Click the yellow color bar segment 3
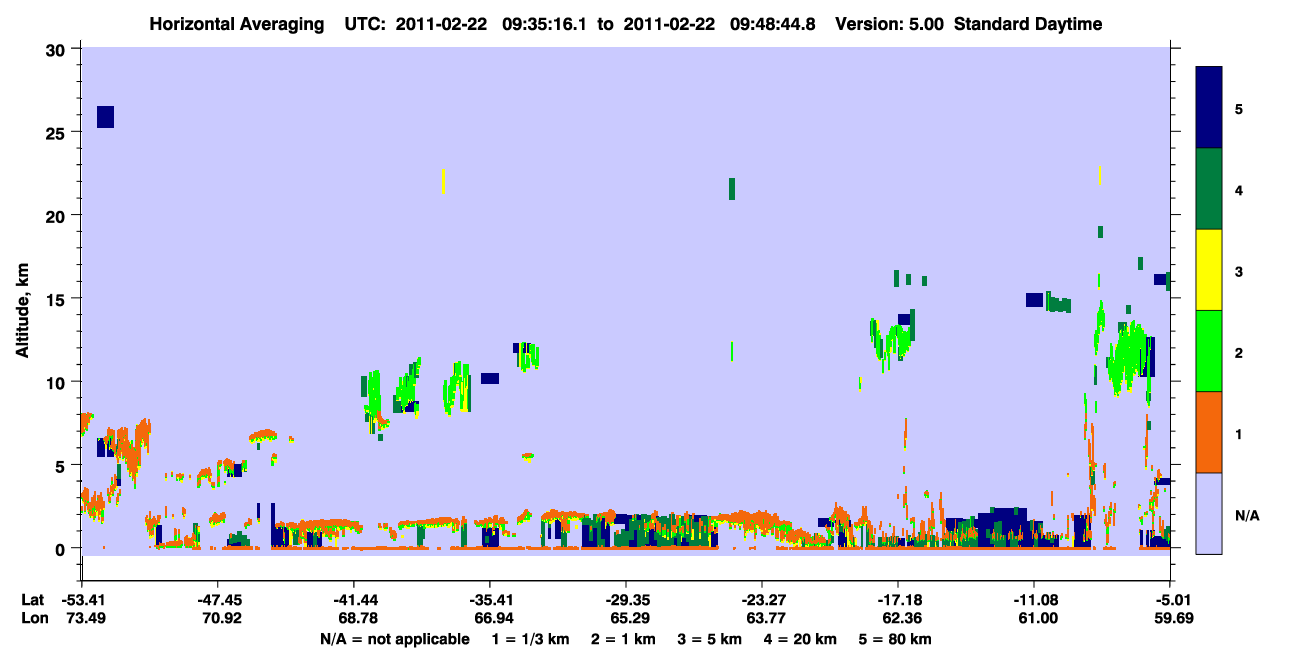Viewport: 1300px width, 667px height. (1209, 270)
